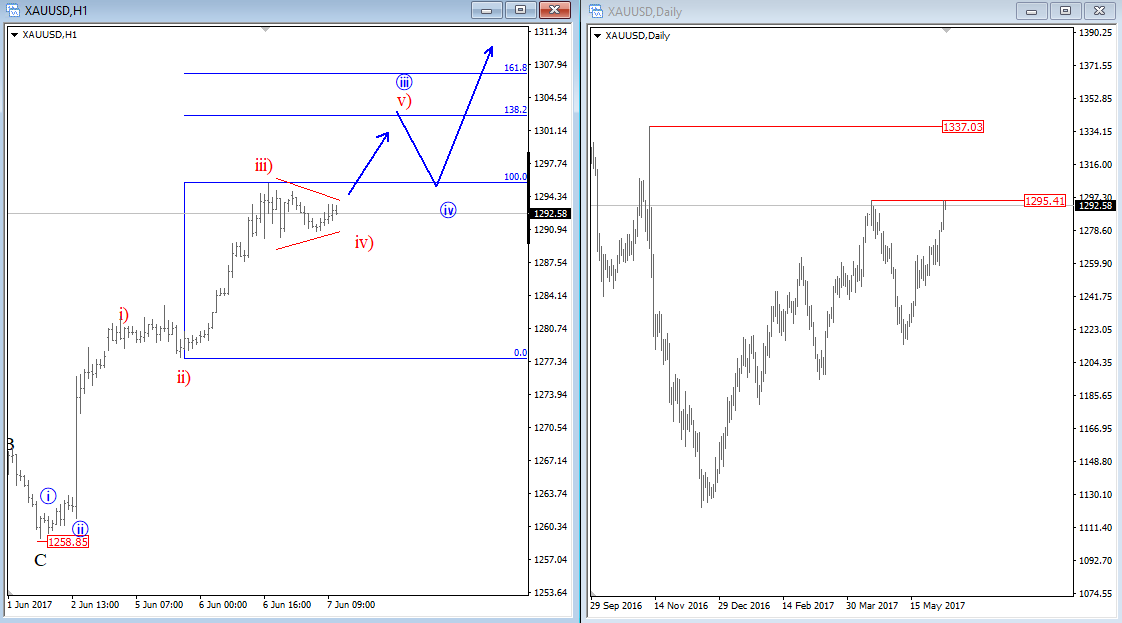The height and width of the screenshot is (623, 1122).
Task: Click the chart shift marker on Daily chart
Action: pos(946,30)
